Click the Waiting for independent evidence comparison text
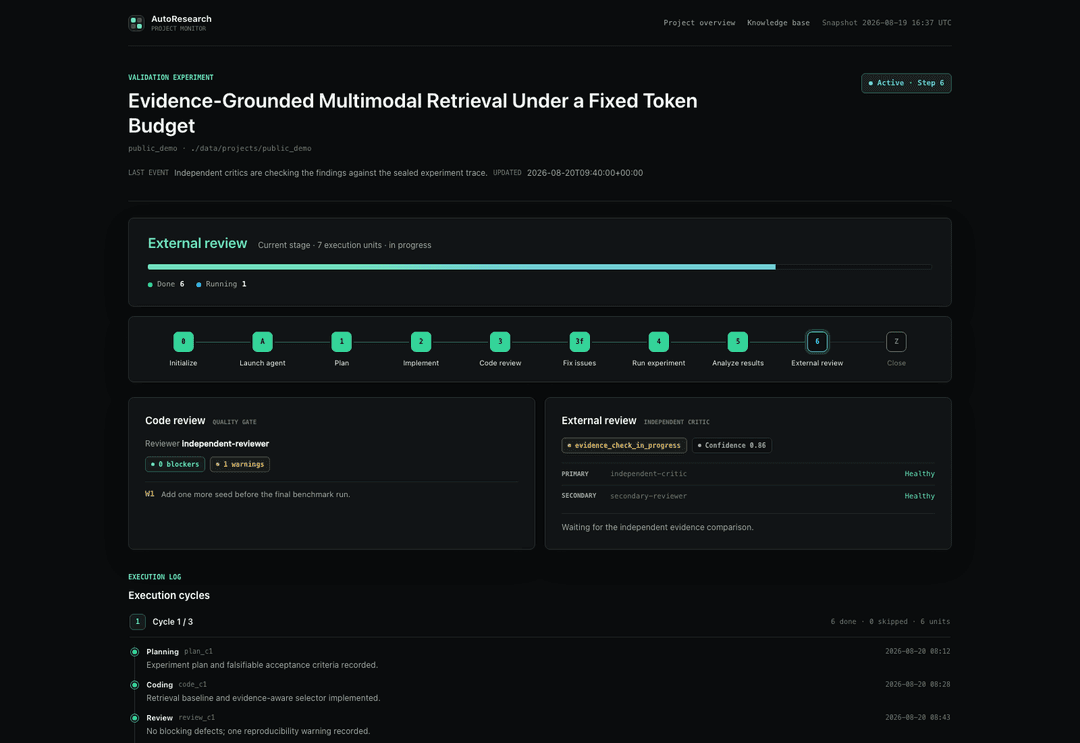 point(657,527)
